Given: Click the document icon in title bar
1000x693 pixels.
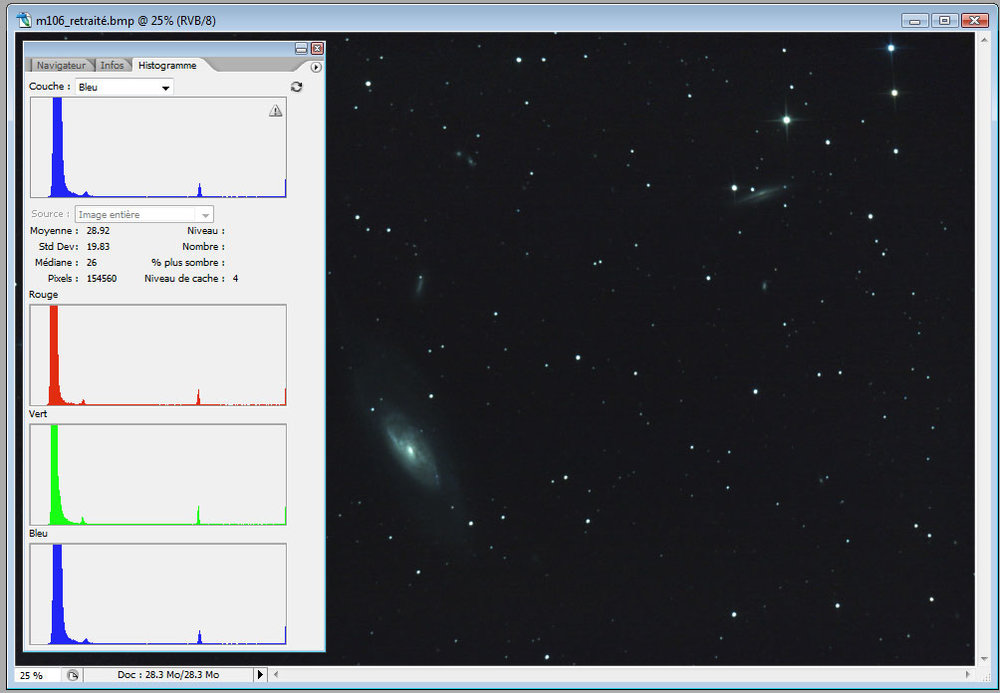Looking at the screenshot, I should coord(24,20).
